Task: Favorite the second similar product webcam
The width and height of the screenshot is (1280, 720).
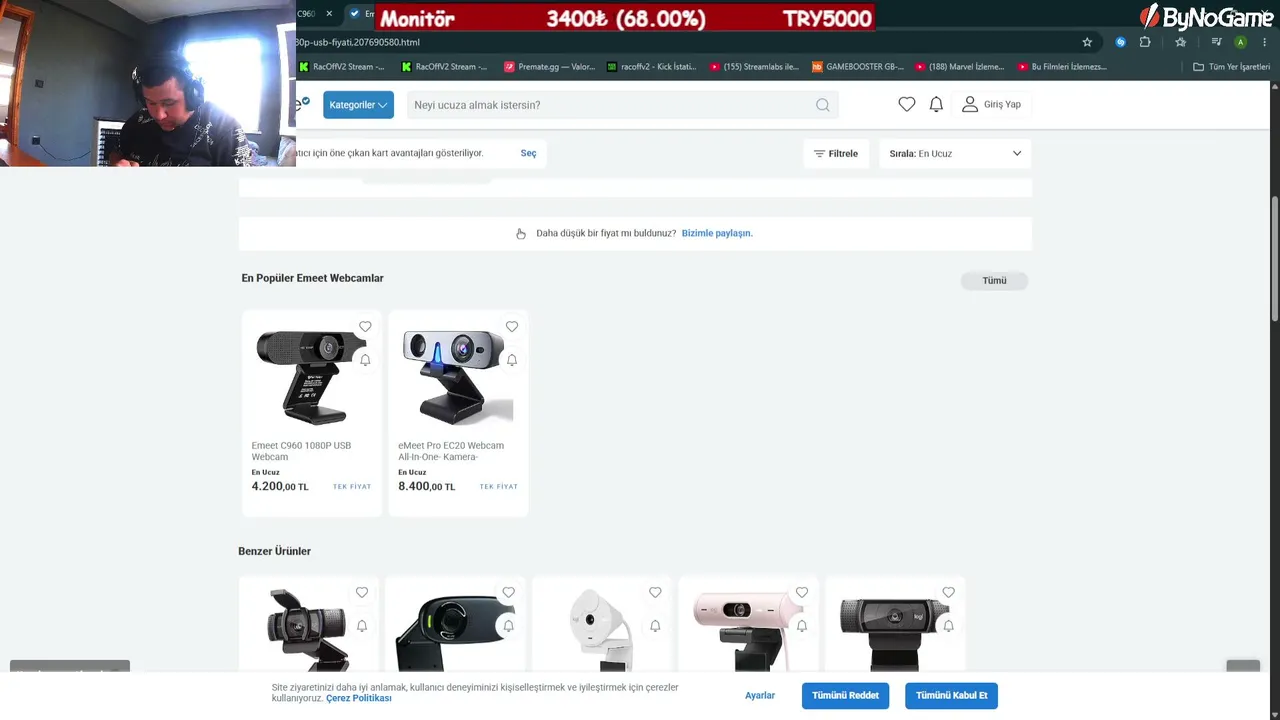Action: coord(509,593)
